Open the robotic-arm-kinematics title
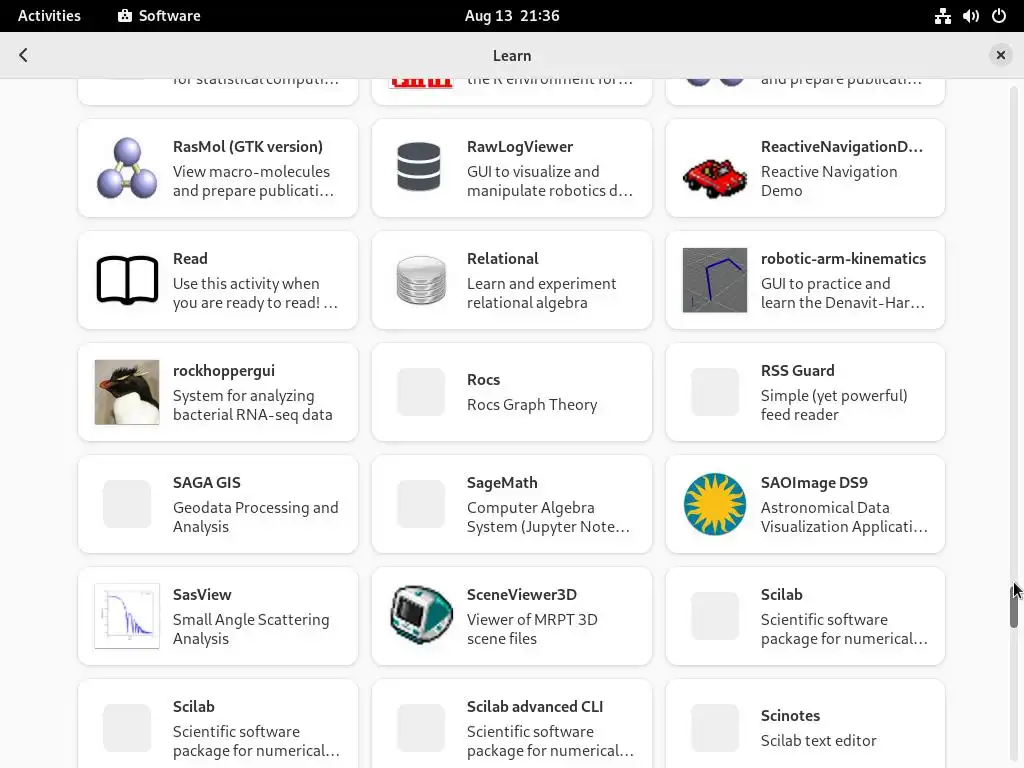1024x768 pixels. tap(843, 259)
